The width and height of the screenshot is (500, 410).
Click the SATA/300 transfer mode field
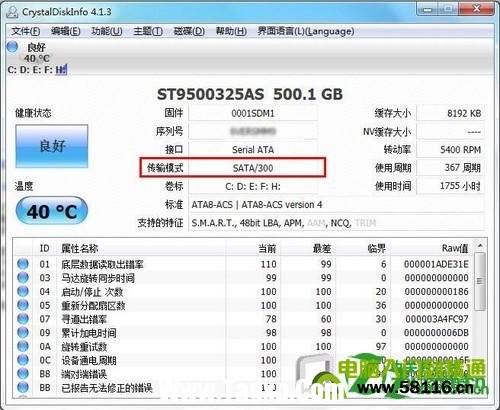[x=253, y=168]
